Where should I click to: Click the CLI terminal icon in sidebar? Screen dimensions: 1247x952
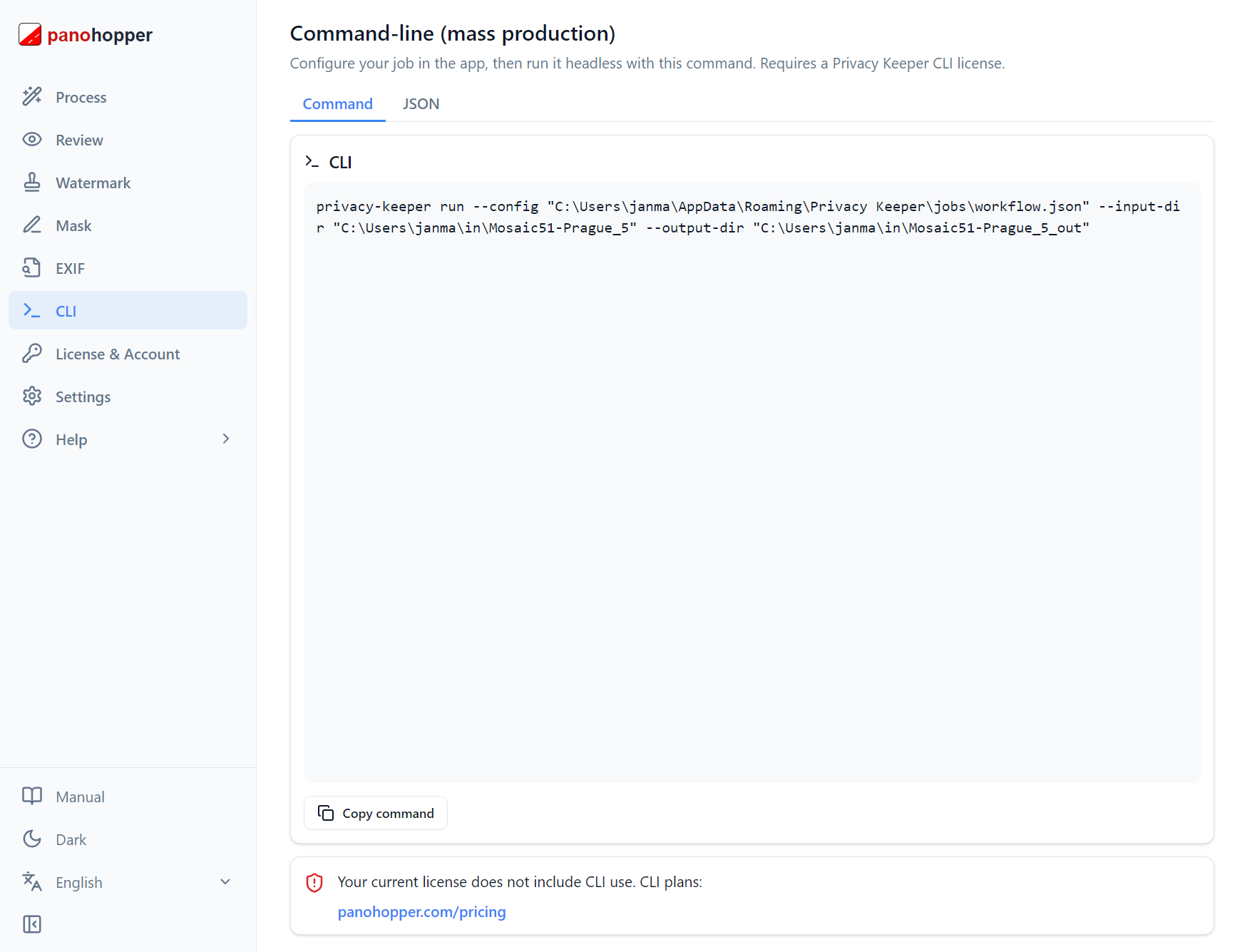click(x=32, y=310)
